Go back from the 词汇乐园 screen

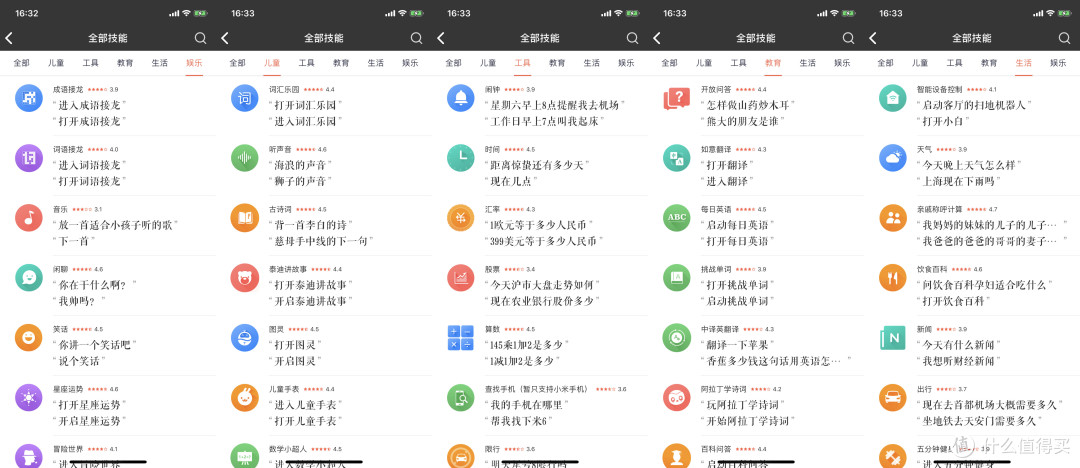click(225, 38)
